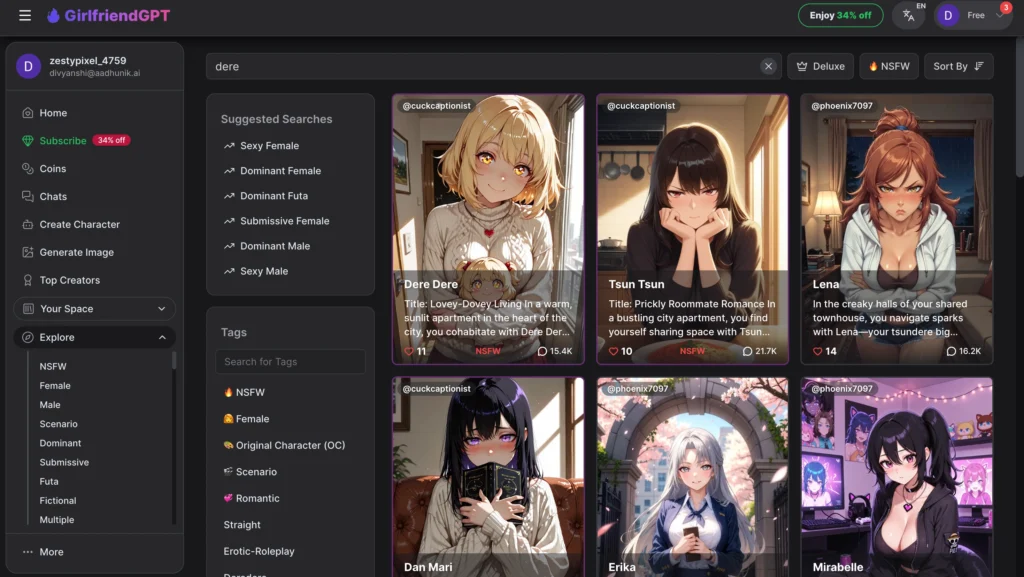1024x577 pixels.
Task: Expand the Your Space section
Action: point(95,309)
